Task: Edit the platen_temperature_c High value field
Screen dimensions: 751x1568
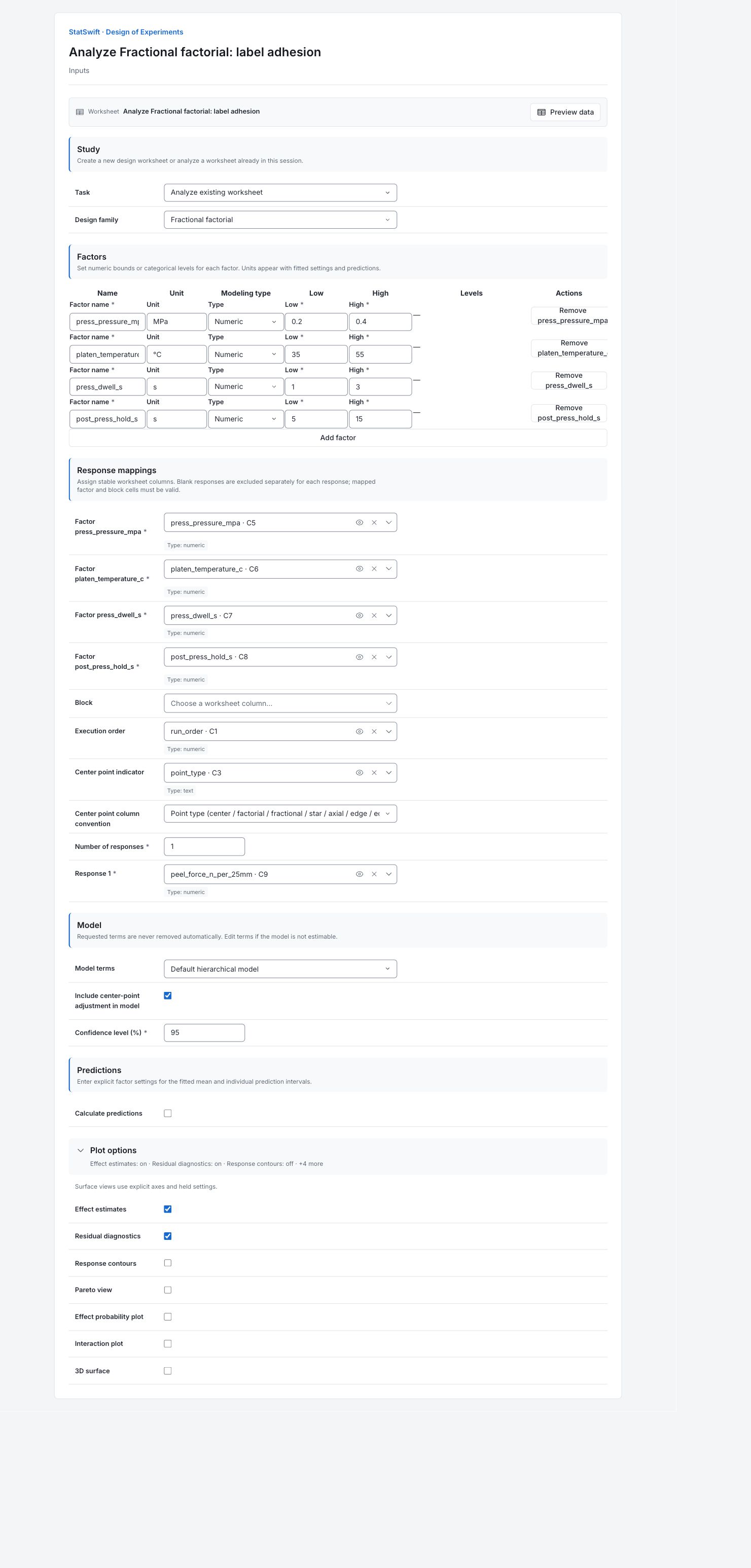Action: (380, 354)
